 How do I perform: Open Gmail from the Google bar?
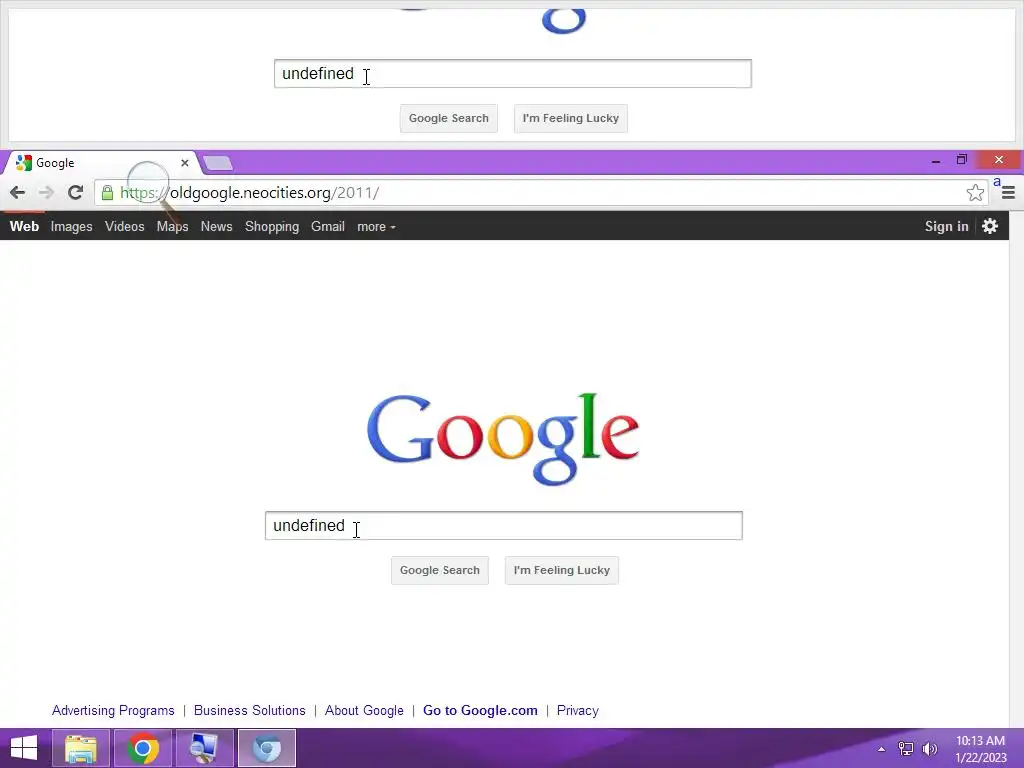pos(327,227)
